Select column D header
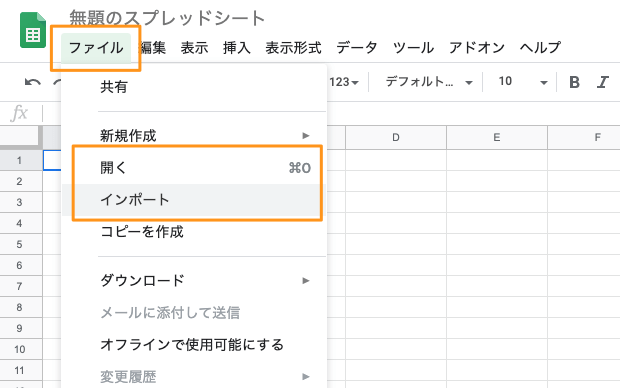The image size is (620, 388). pyautogui.click(x=396, y=138)
